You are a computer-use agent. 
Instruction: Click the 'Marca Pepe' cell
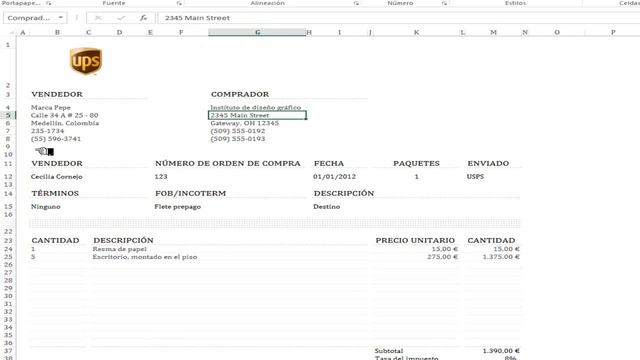(x=51, y=107)
